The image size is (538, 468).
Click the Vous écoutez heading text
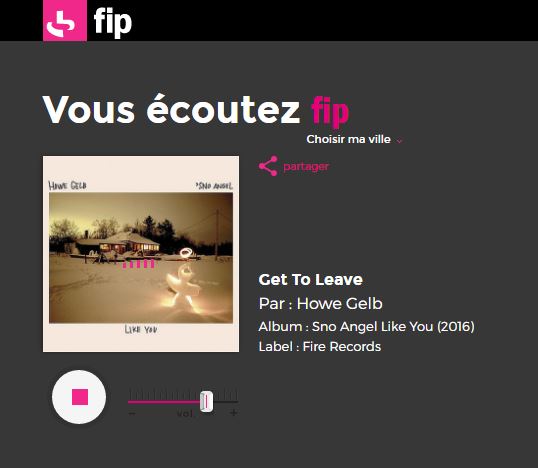coord(171,110)
